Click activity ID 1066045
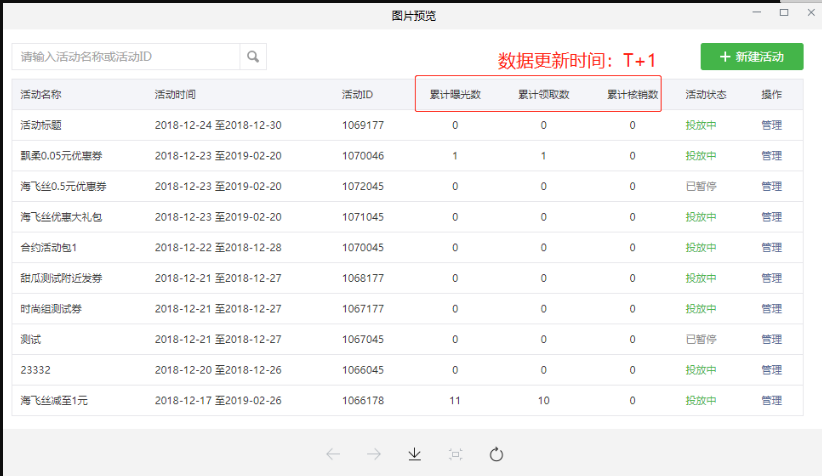 click(363, 370)
